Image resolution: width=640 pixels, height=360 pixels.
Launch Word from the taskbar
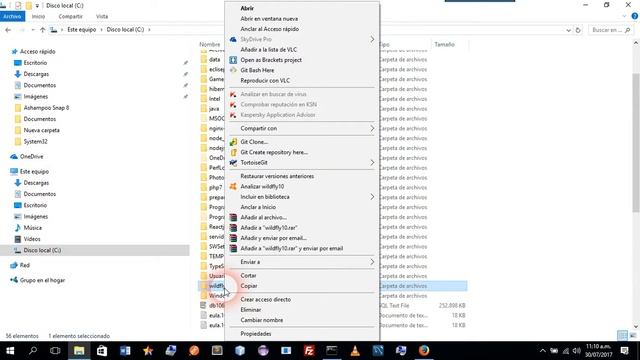[x=125, y=351]
